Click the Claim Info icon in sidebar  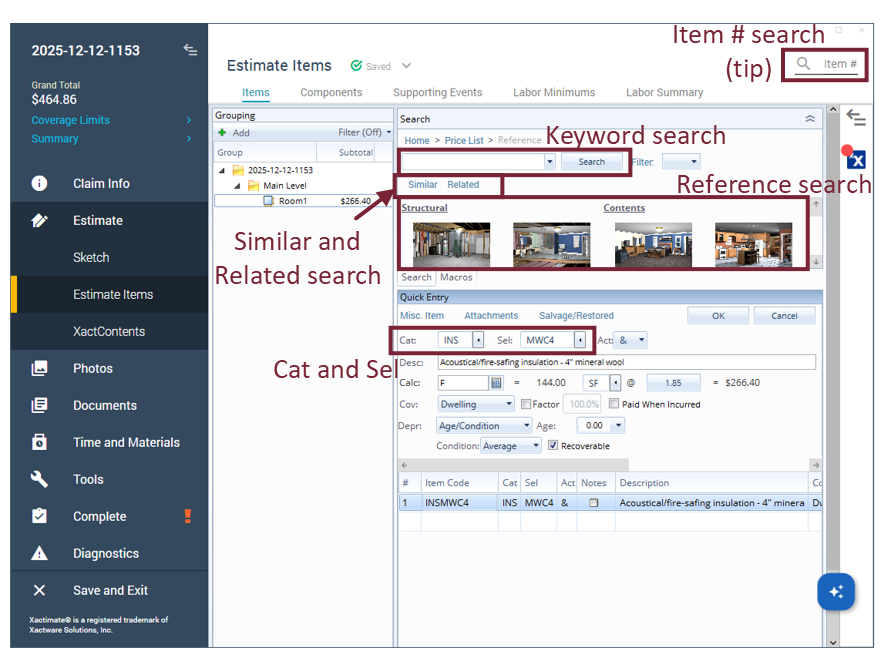point(39,184)
